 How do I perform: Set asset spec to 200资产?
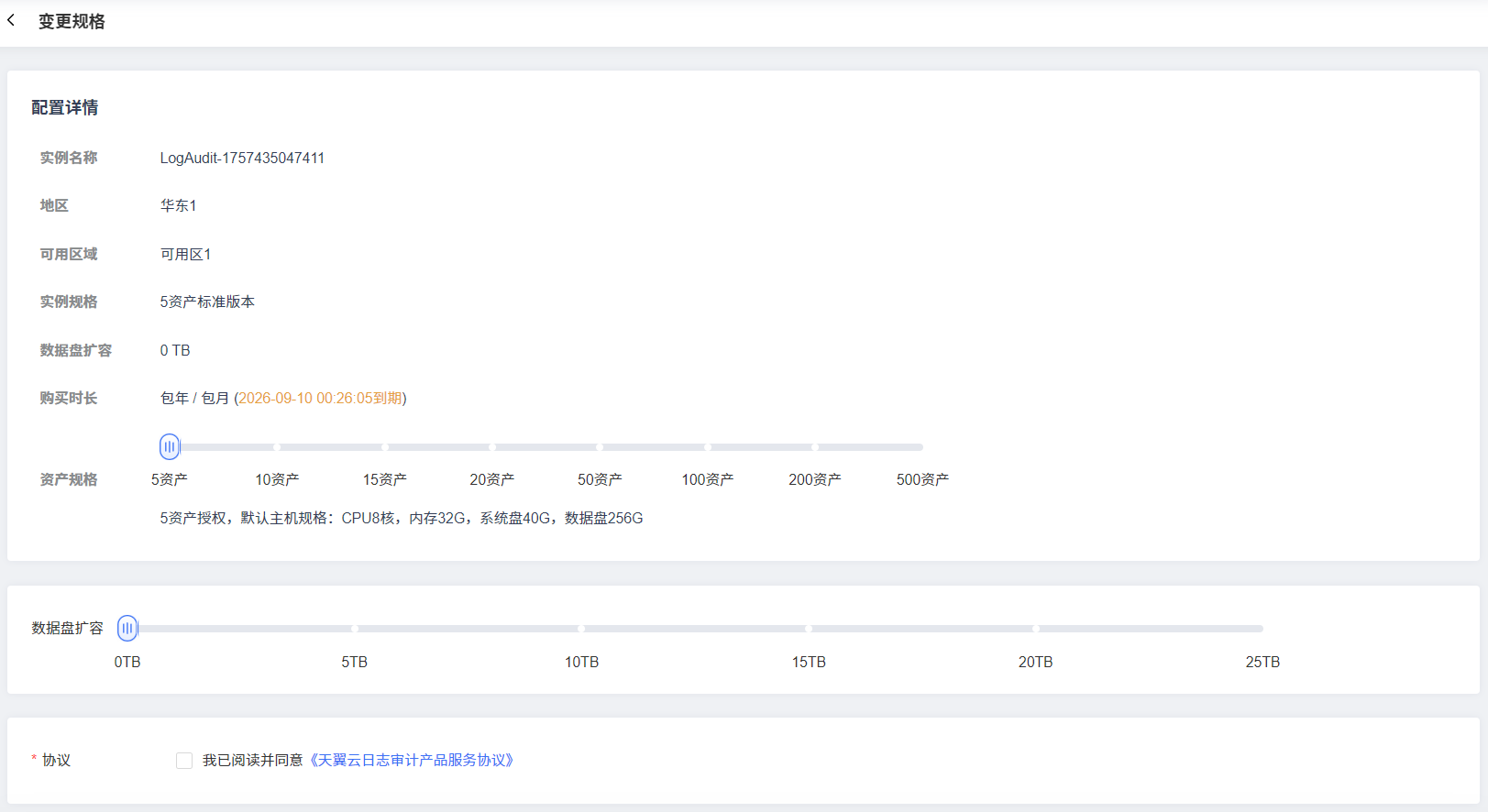pyautogui.click(x=815, y=447)
